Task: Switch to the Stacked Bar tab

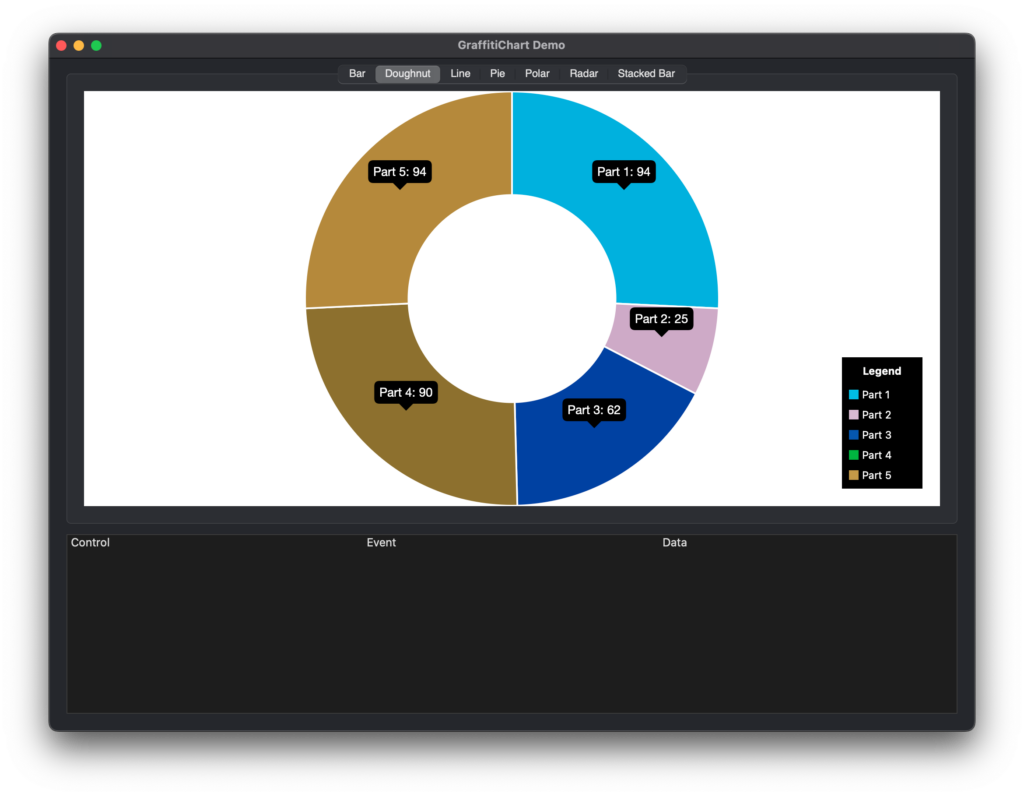Action: (x=647, y=73)
